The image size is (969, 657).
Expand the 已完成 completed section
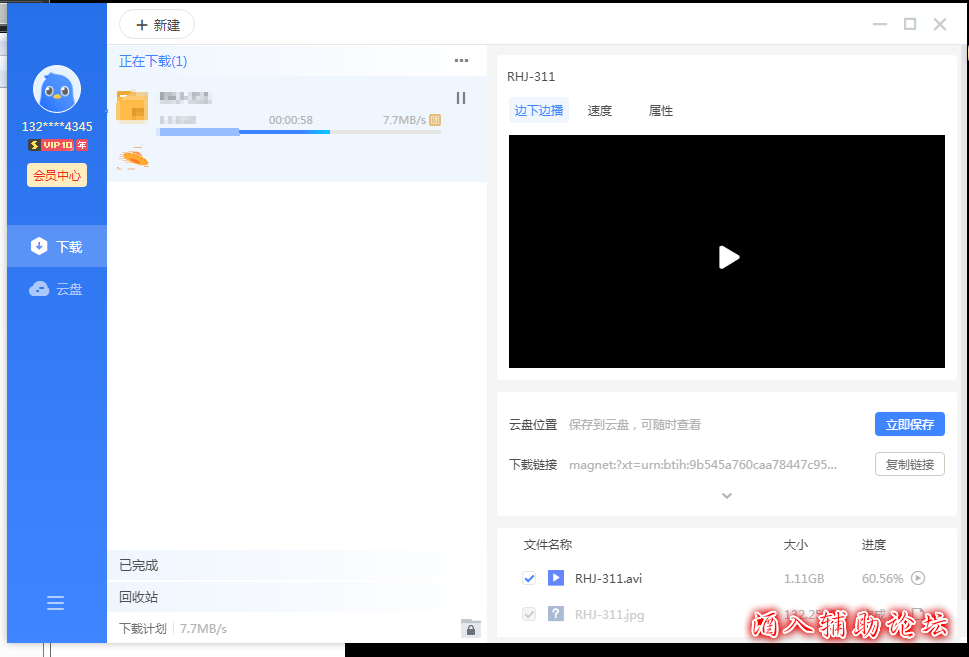click(x=139, y=565)
